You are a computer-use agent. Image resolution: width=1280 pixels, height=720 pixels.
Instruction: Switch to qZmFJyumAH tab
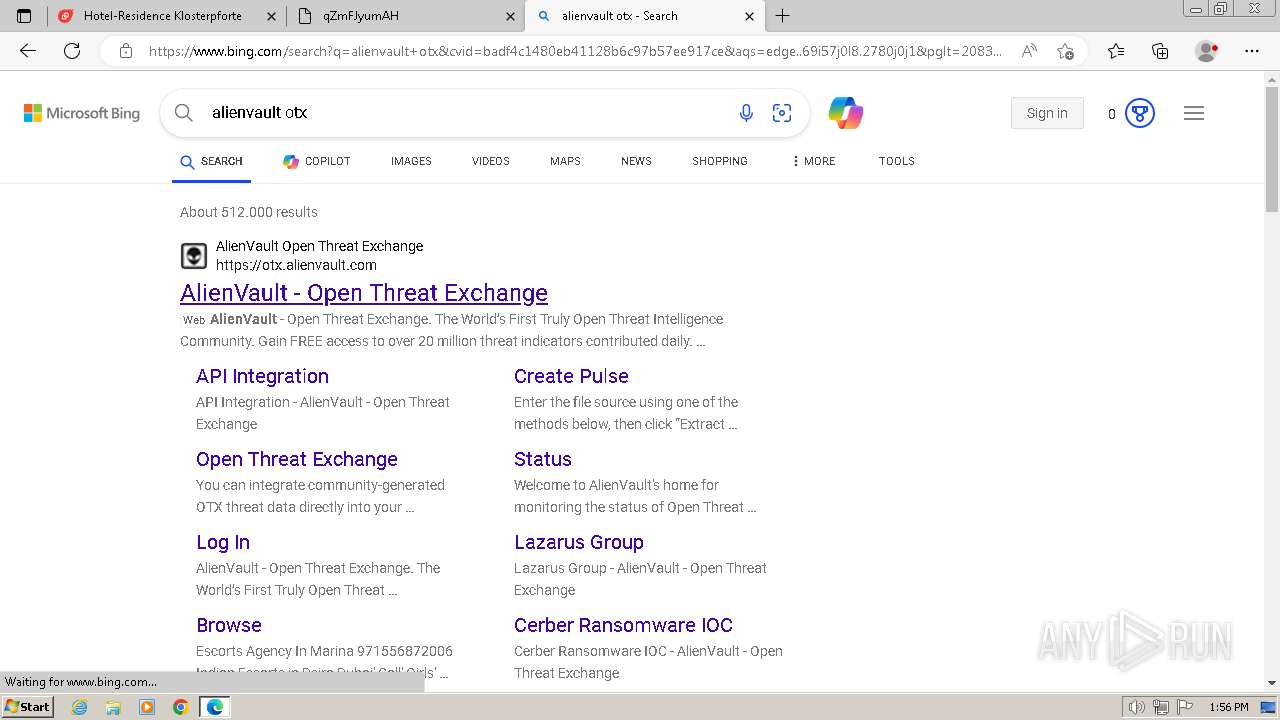click(x=406, y=16)
